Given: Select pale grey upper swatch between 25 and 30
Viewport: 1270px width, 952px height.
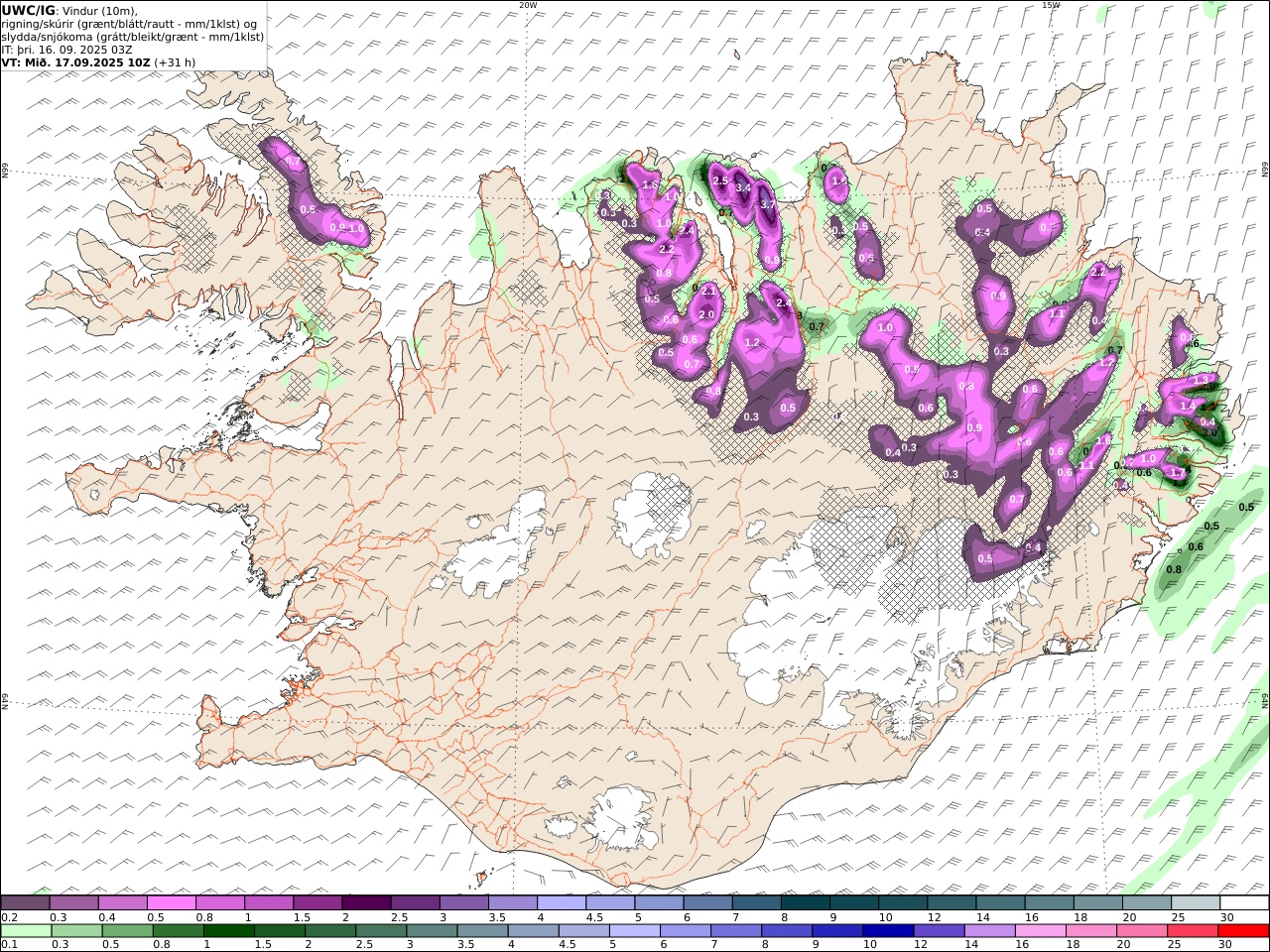Looking at the screenshot, I should (x=1196, y=902).
